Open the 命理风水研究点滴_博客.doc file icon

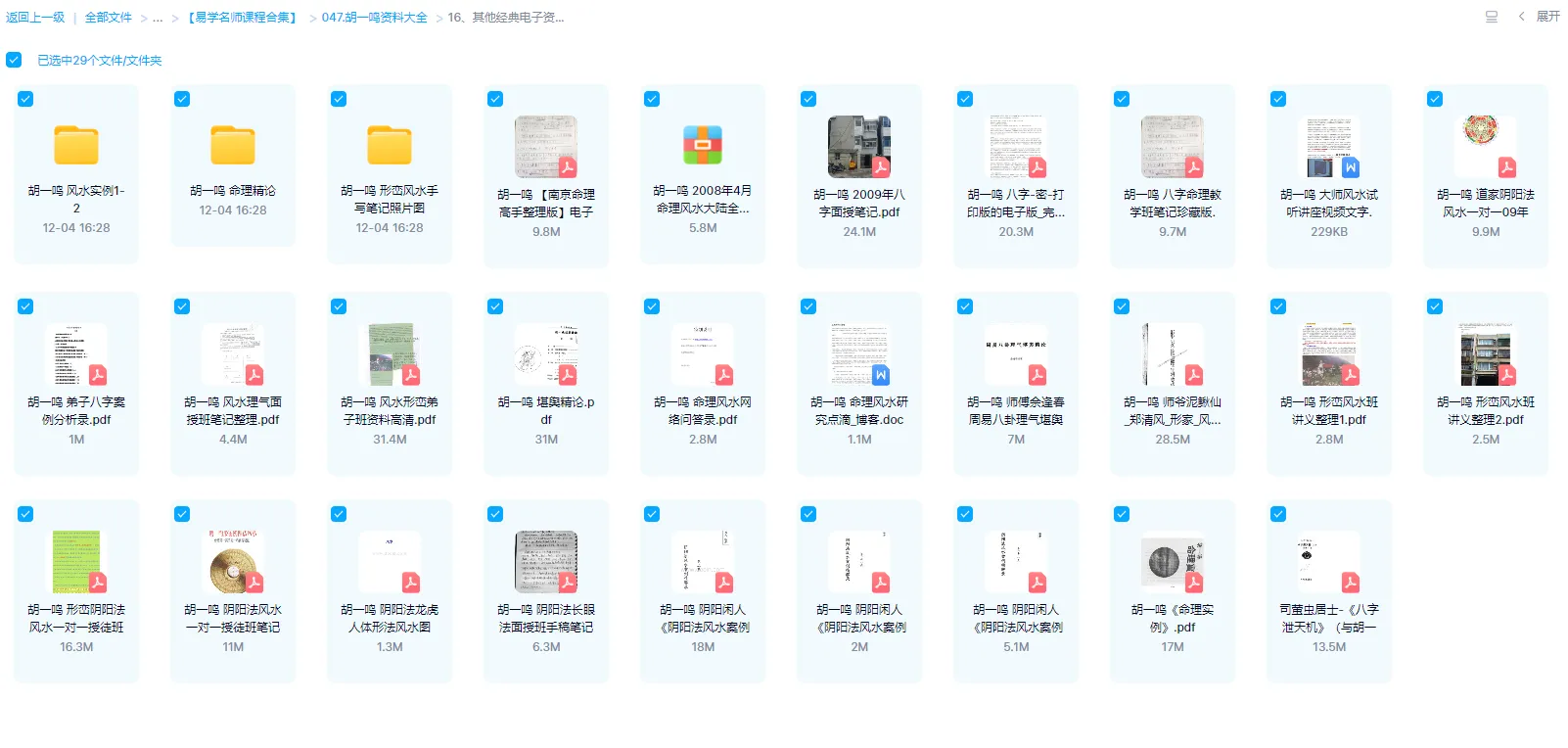(x=859, y=355)
